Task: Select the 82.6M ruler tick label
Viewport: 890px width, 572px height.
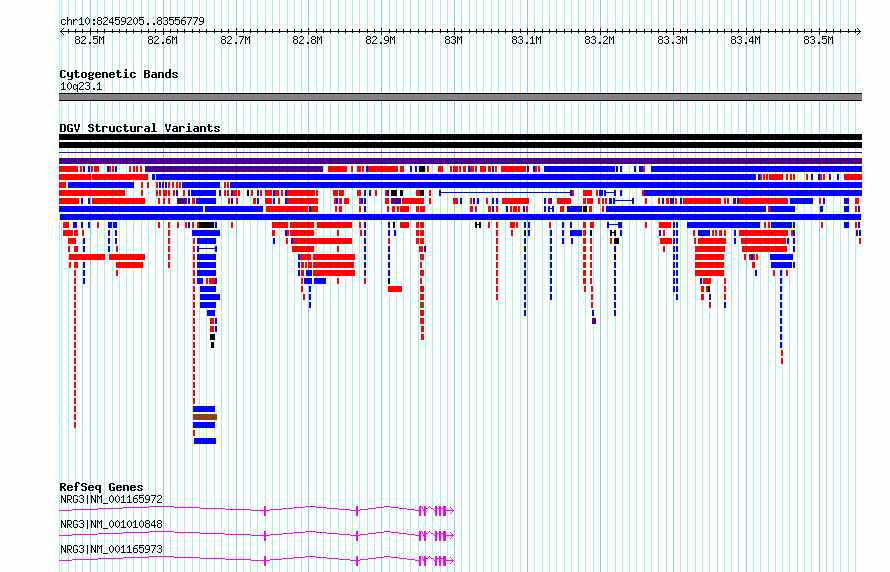Action: 162,40
